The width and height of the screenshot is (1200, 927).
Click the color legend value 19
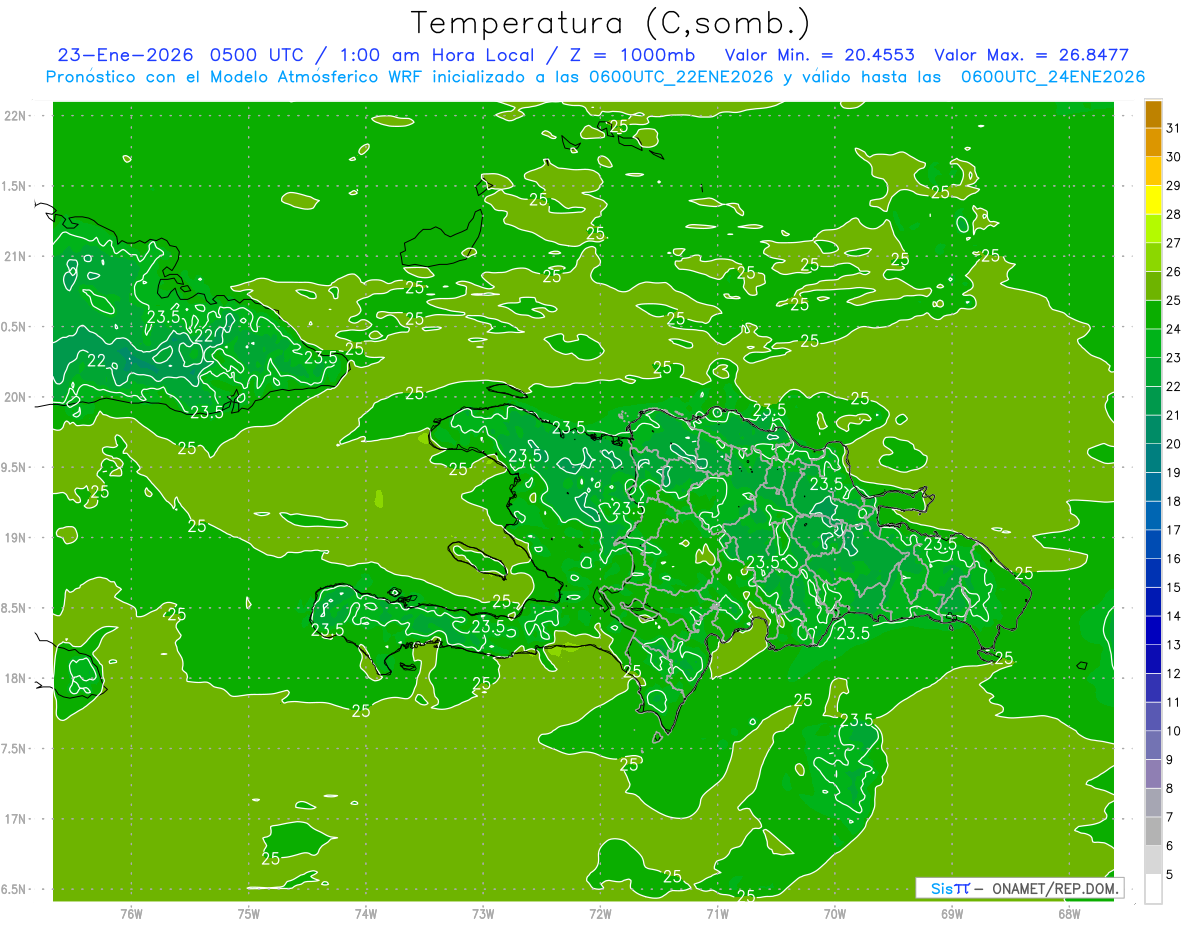tap(1173, 473)
